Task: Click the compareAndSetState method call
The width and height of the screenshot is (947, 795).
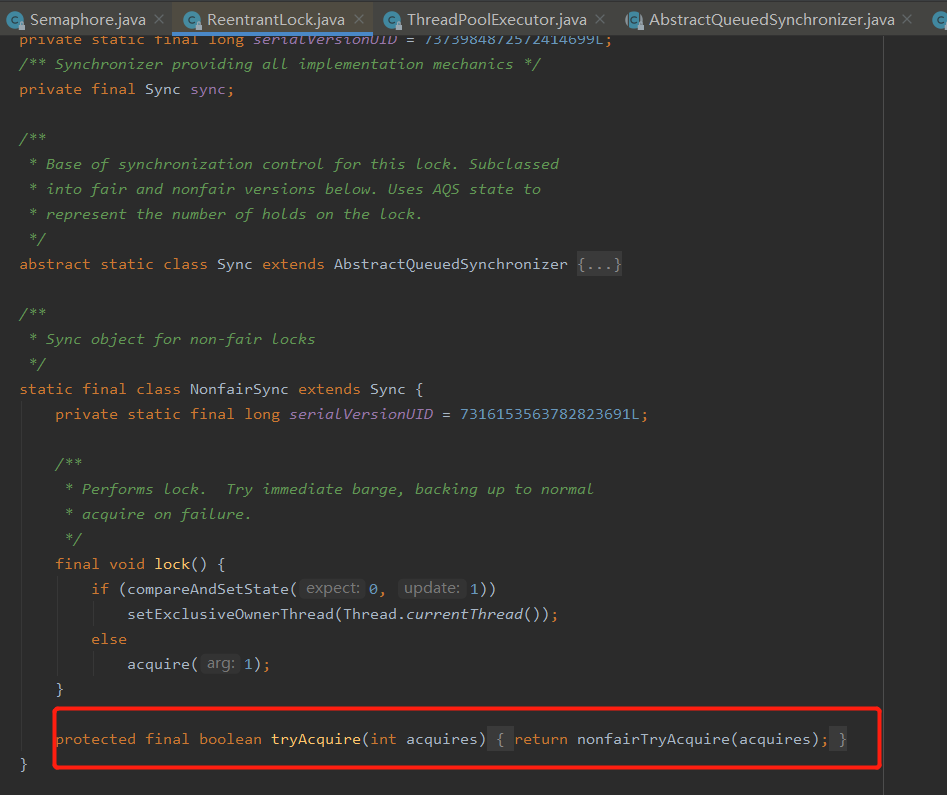Action: (208, 589)
